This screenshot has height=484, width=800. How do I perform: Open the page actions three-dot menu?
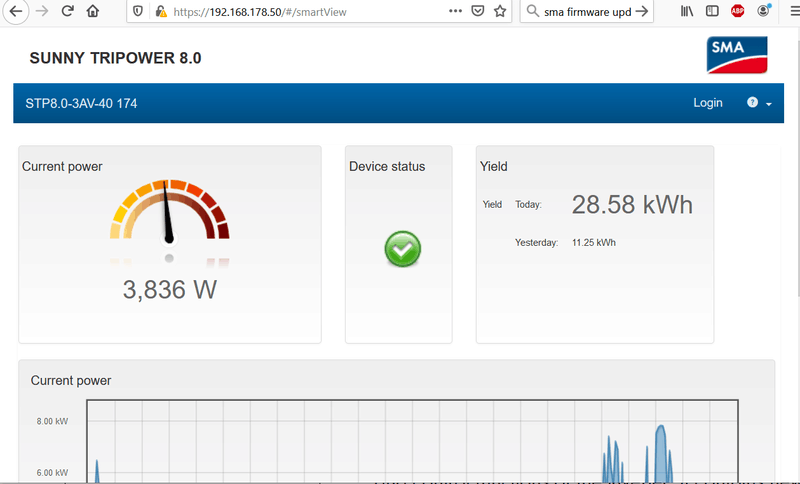click(x=455, y=11)
